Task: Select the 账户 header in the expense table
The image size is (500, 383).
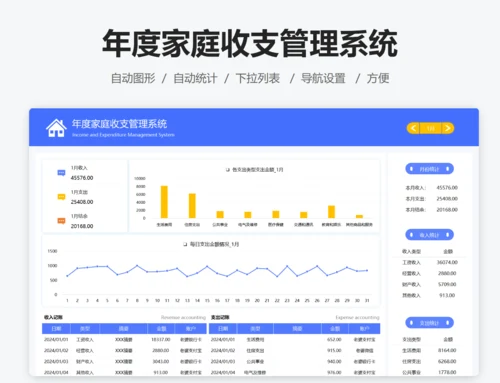Action: (364, 329)
